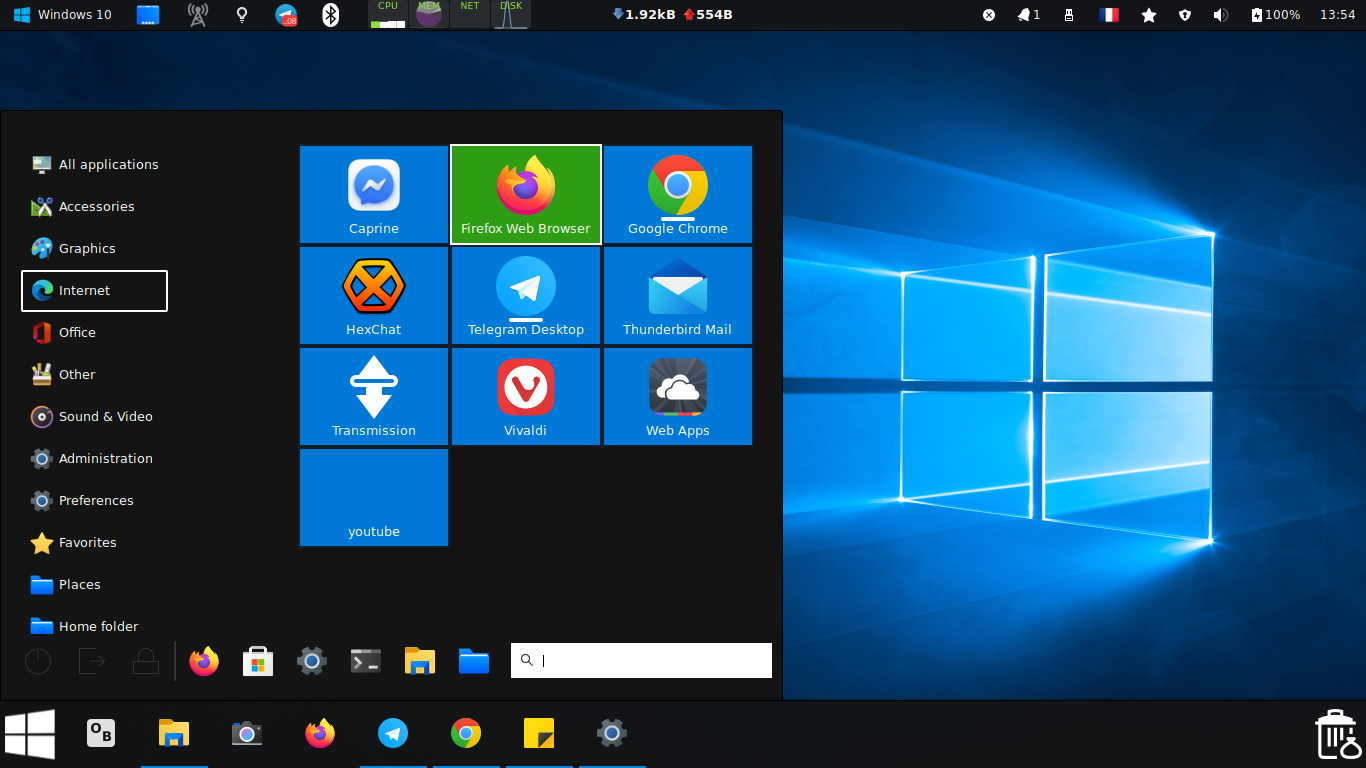Select All applications category
This screenshot has width=1366, height=768.
[95, 164]
